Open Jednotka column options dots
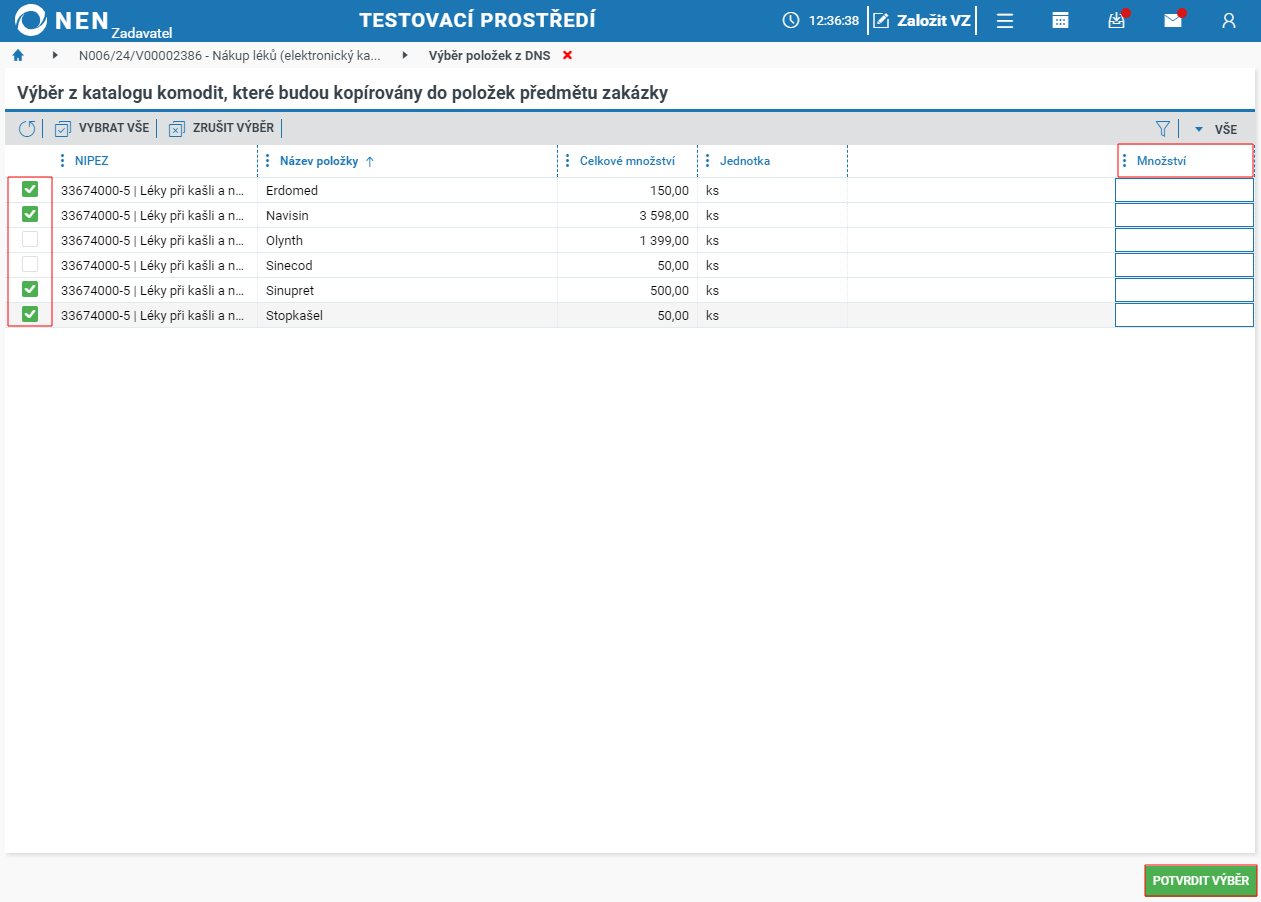Image resolution: width=1261 pixels, height=902 pixels. (708, 160)
